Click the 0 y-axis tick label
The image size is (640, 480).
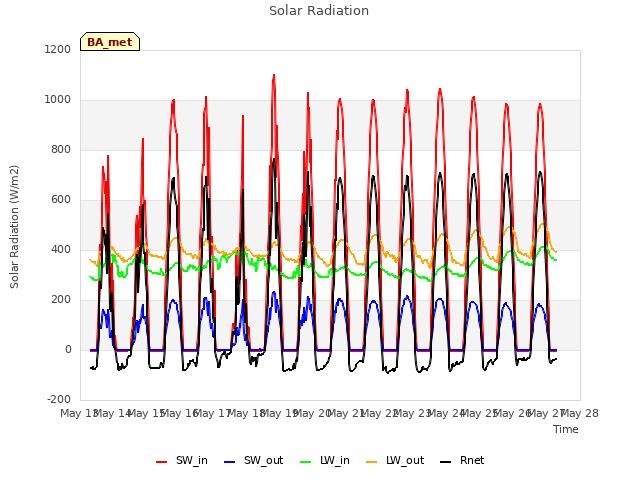pos(68,350)
